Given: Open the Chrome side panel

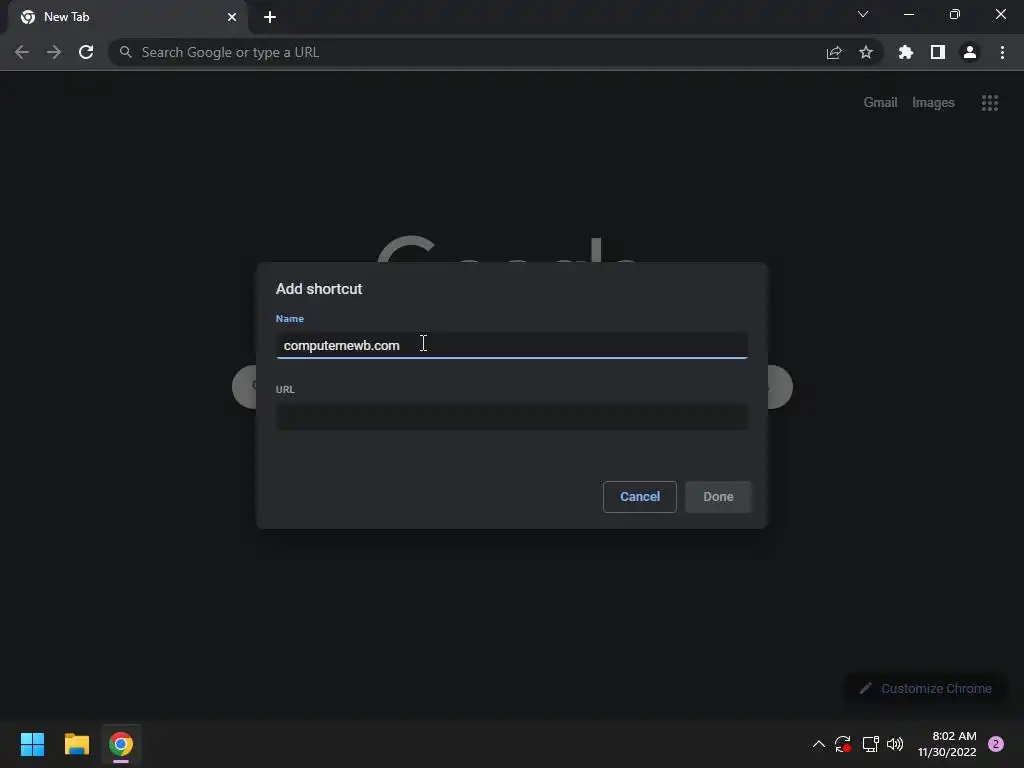Looking at the screenshot, I should point(938,52).
